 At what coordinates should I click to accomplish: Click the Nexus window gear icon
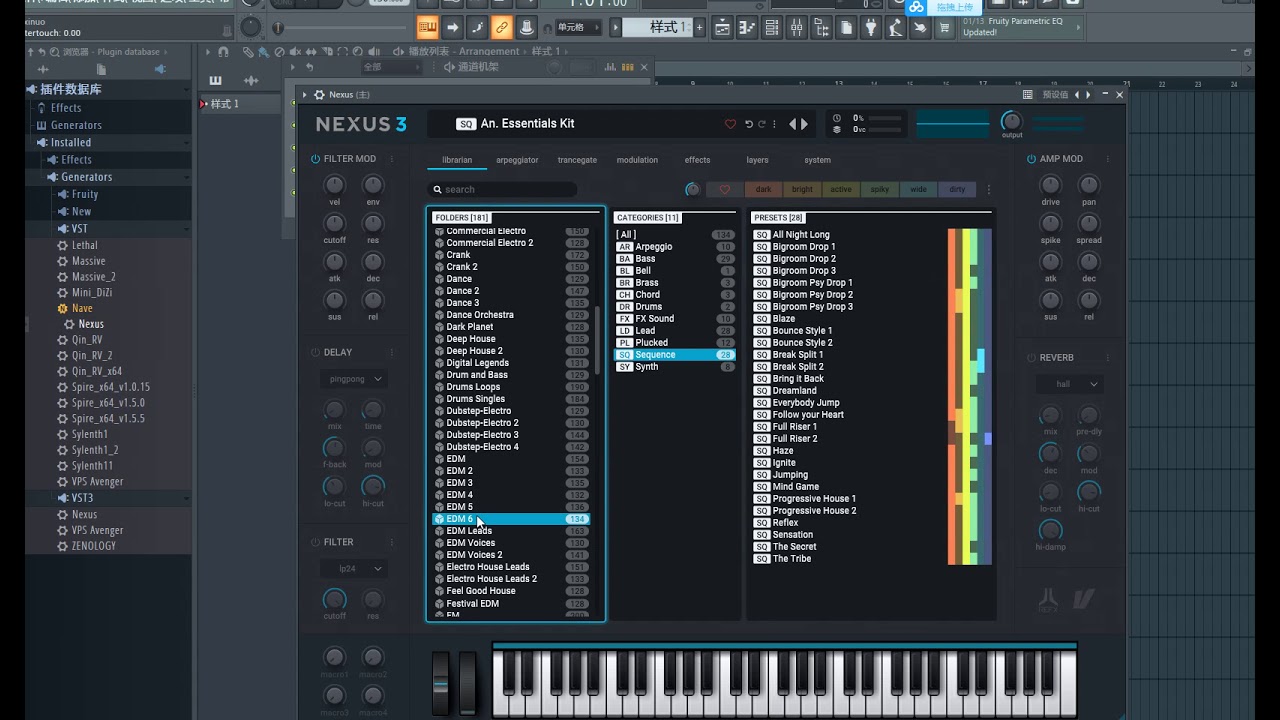[319, 95]
